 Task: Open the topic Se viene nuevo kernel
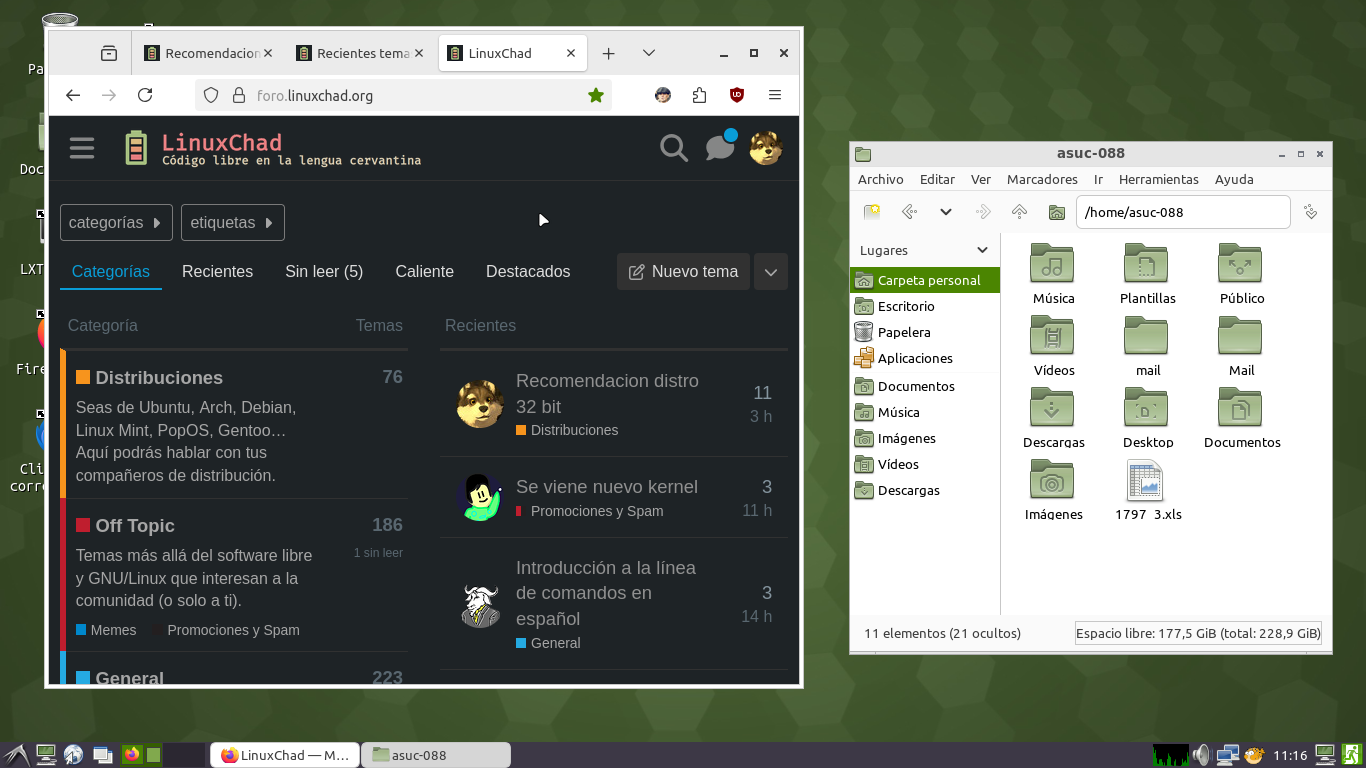(606, 487)
